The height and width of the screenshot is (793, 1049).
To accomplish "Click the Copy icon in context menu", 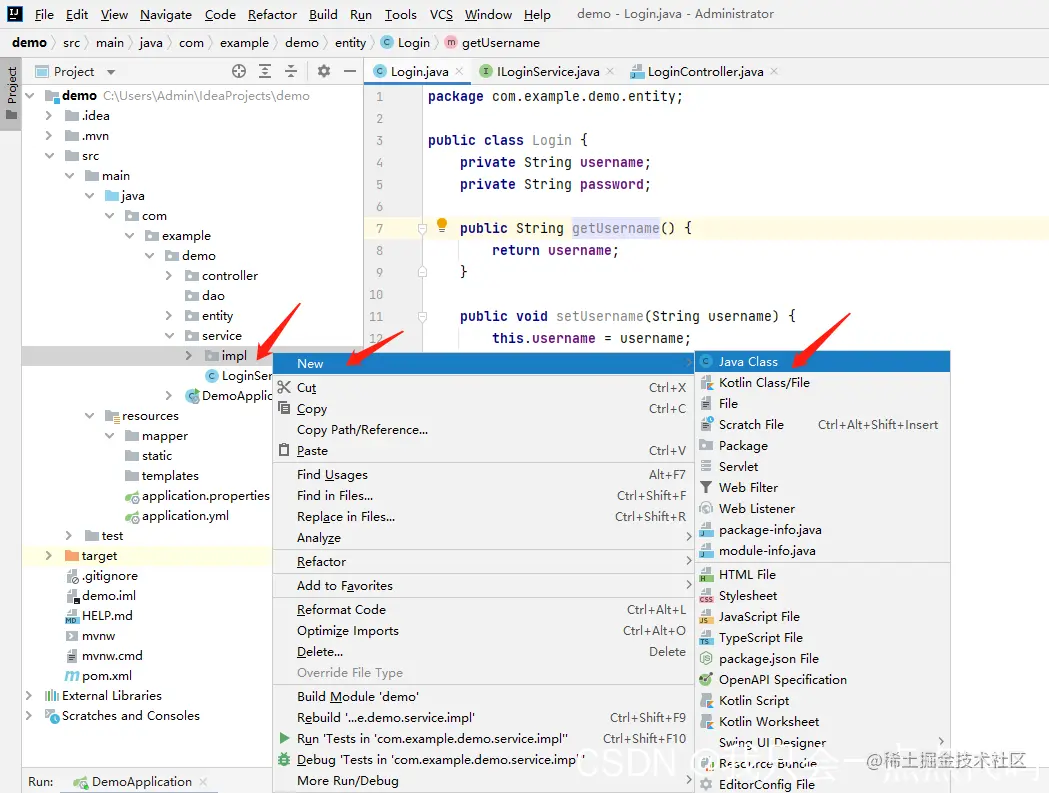I will pyautogui.click(x=284, y=408).
